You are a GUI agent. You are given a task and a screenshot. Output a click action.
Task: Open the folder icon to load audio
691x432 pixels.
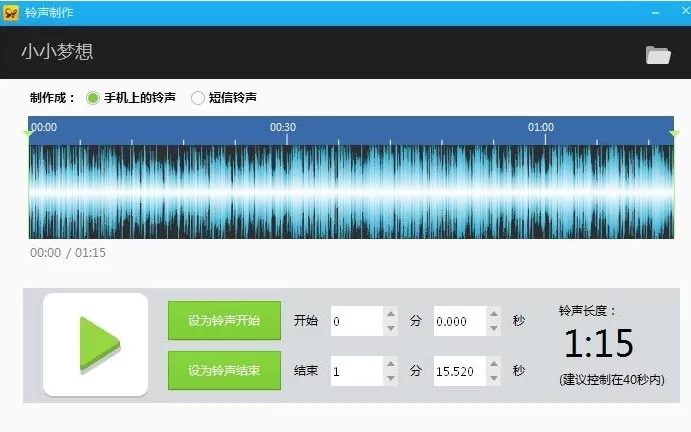point(658,55)
